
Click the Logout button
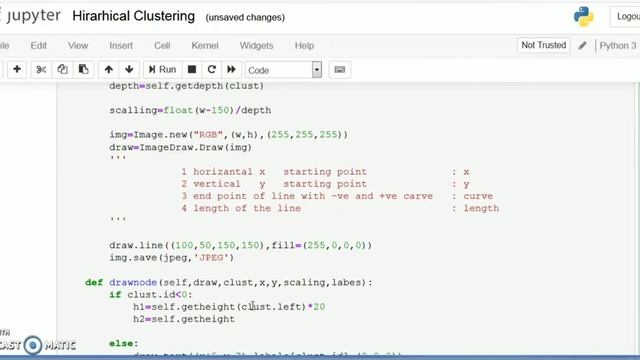pyautogui.click(x=625, y=17)
